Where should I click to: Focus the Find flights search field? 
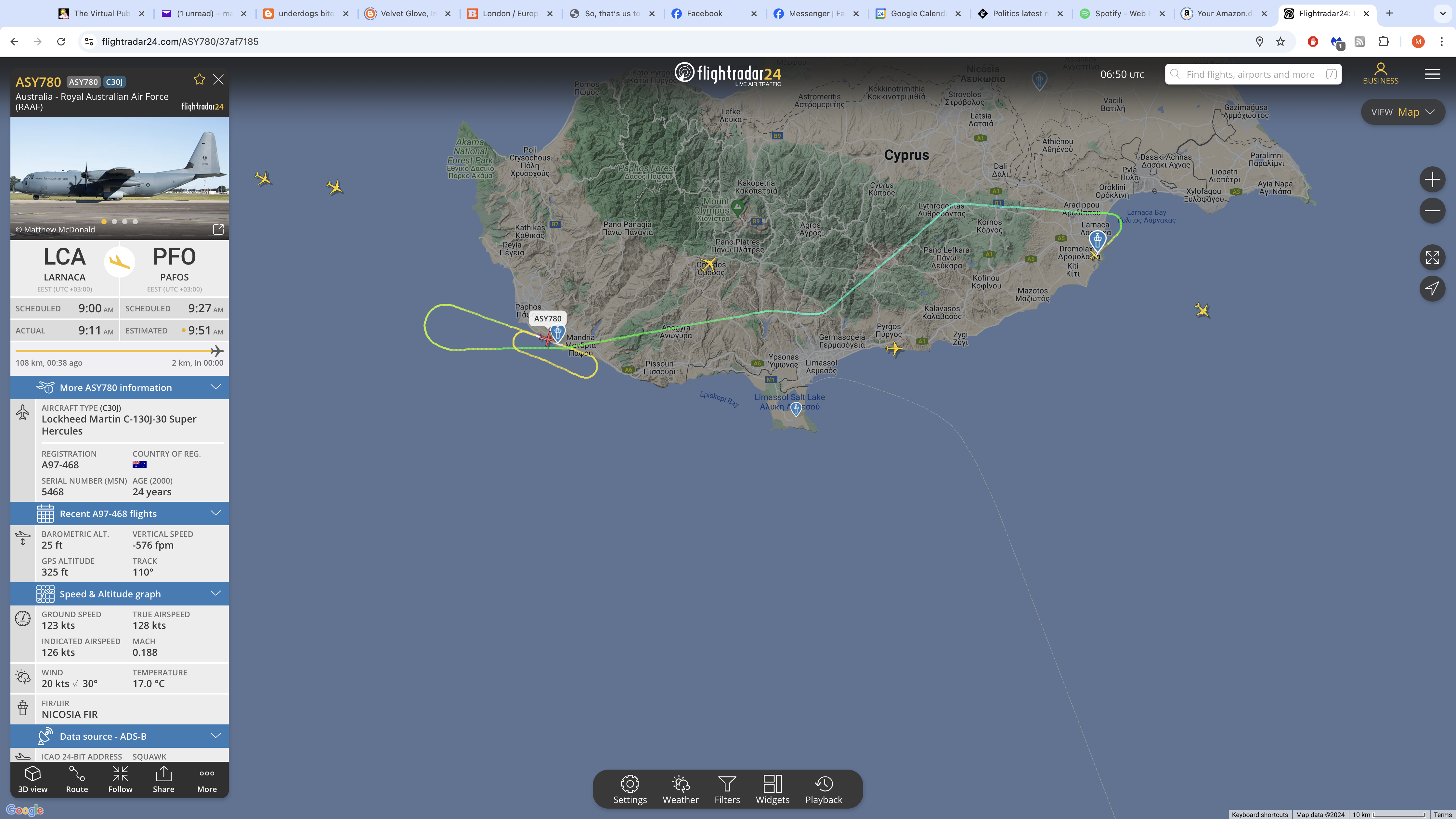tap(1253, 74)
